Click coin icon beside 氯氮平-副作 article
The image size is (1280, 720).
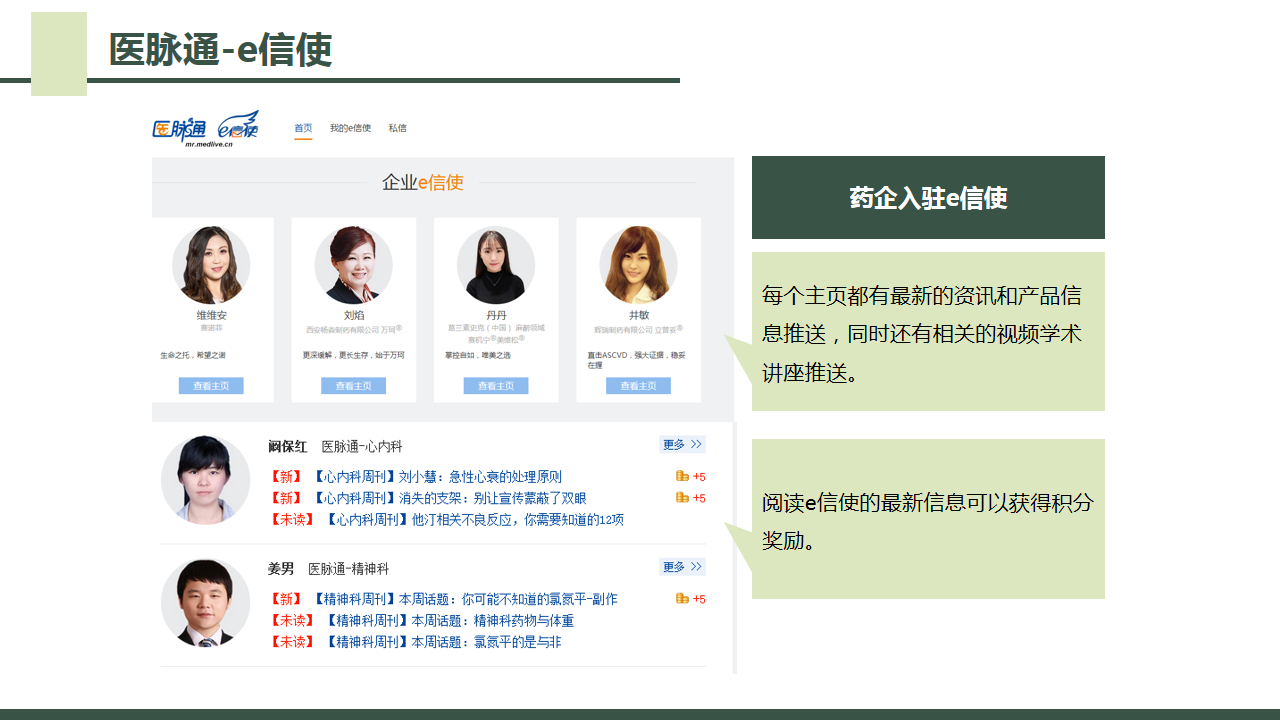[683, 599]
